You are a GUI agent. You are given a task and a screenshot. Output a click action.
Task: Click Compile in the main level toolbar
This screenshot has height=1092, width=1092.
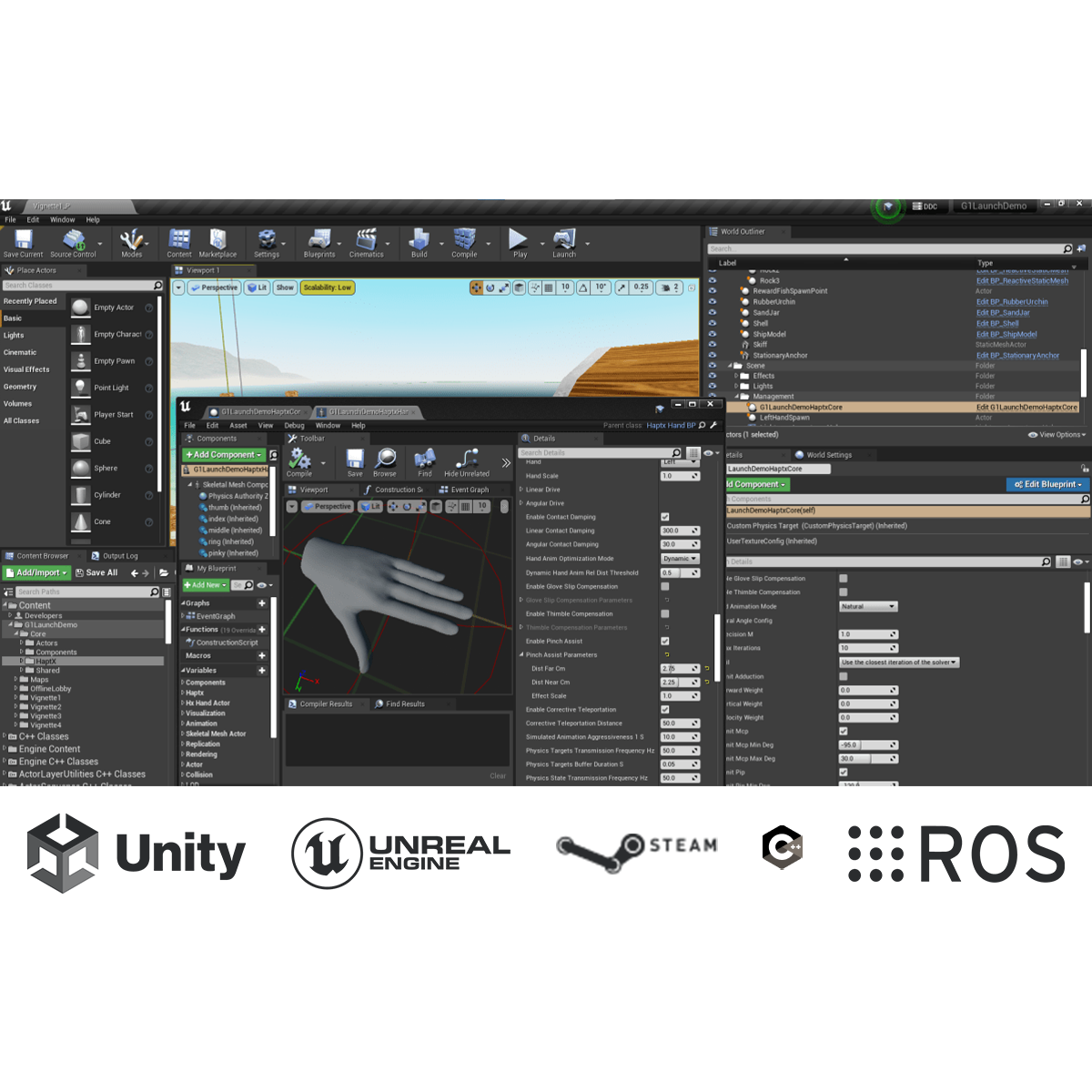[464, 243]
